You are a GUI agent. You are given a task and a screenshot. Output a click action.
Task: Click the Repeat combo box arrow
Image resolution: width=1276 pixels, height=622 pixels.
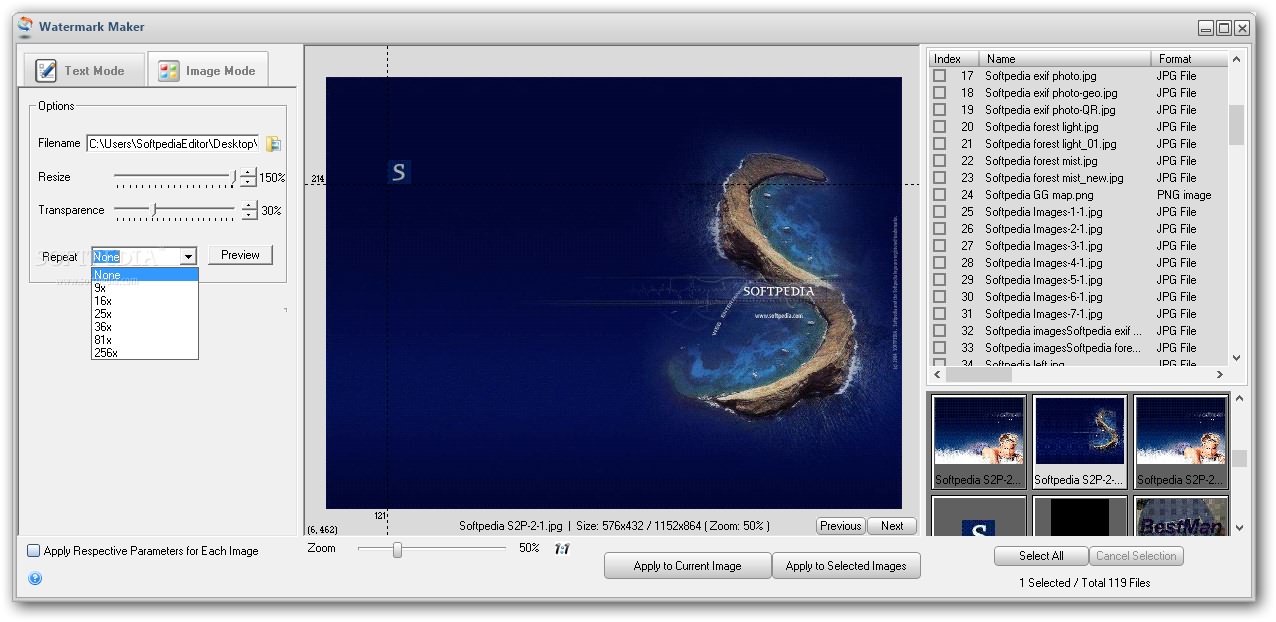coord(187,257)
